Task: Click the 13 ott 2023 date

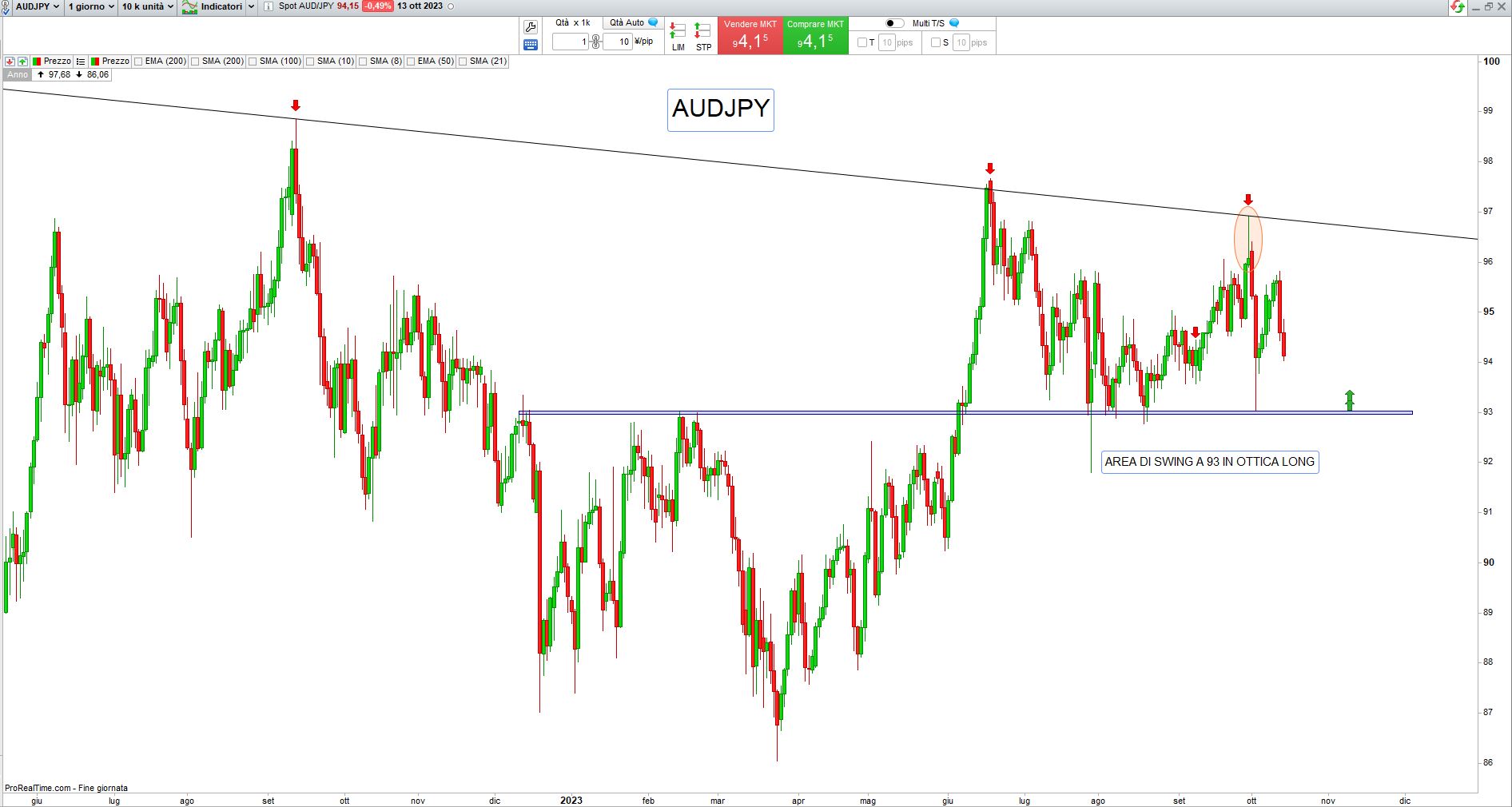Action: click(x=420, y=6)
